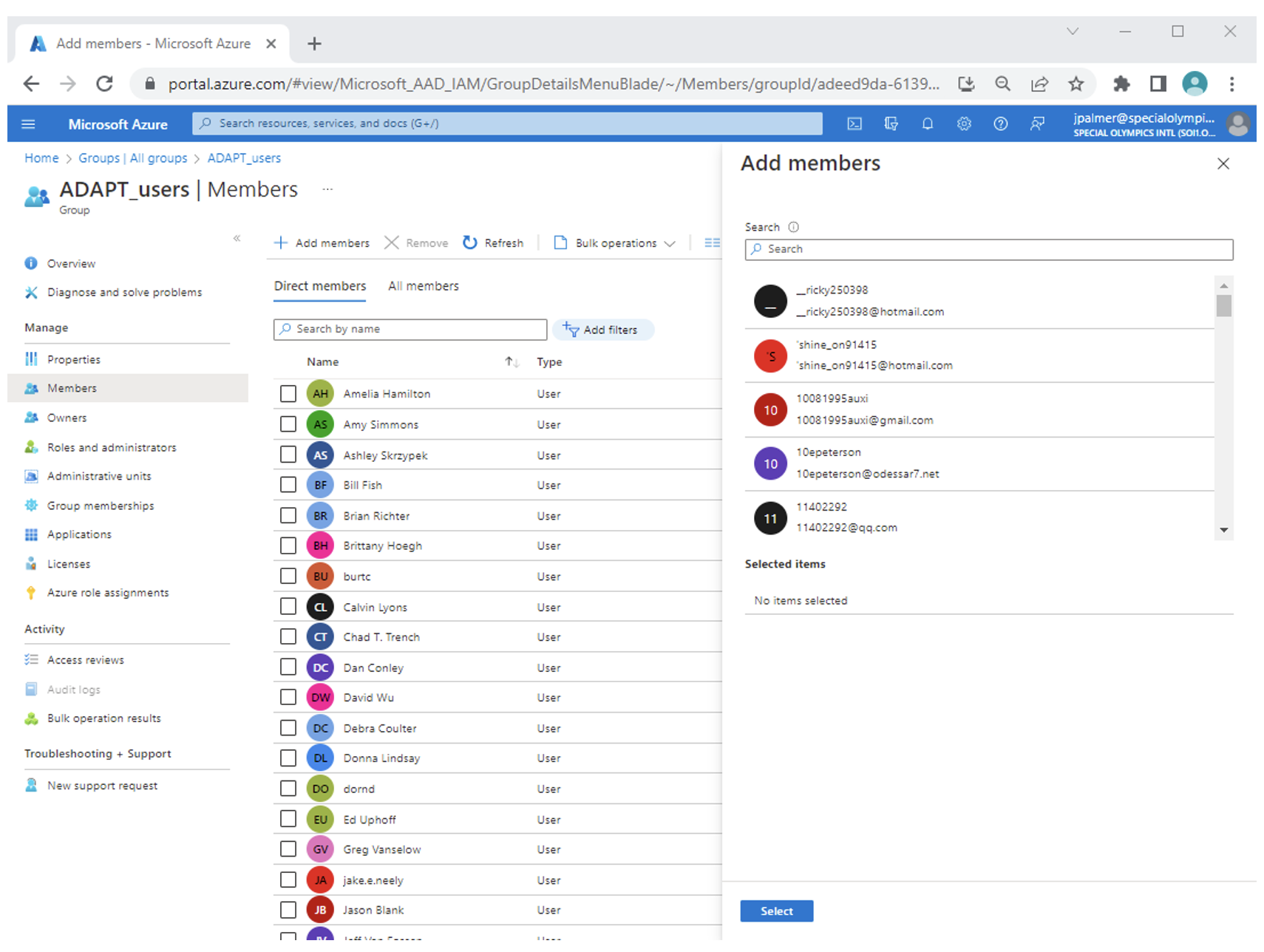Click the Search info icon in Add members
The image size is (1264, 952).
pyautogui.click(x=793, y=227)
